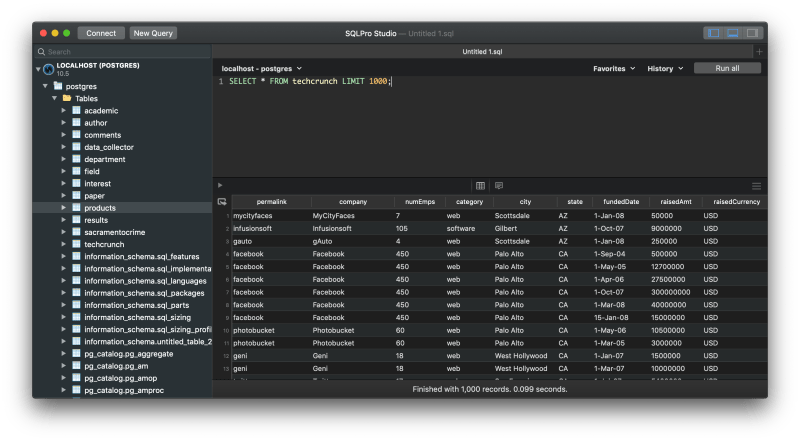
Task: Click the Tables folder icon
Action: click(67, 98)
